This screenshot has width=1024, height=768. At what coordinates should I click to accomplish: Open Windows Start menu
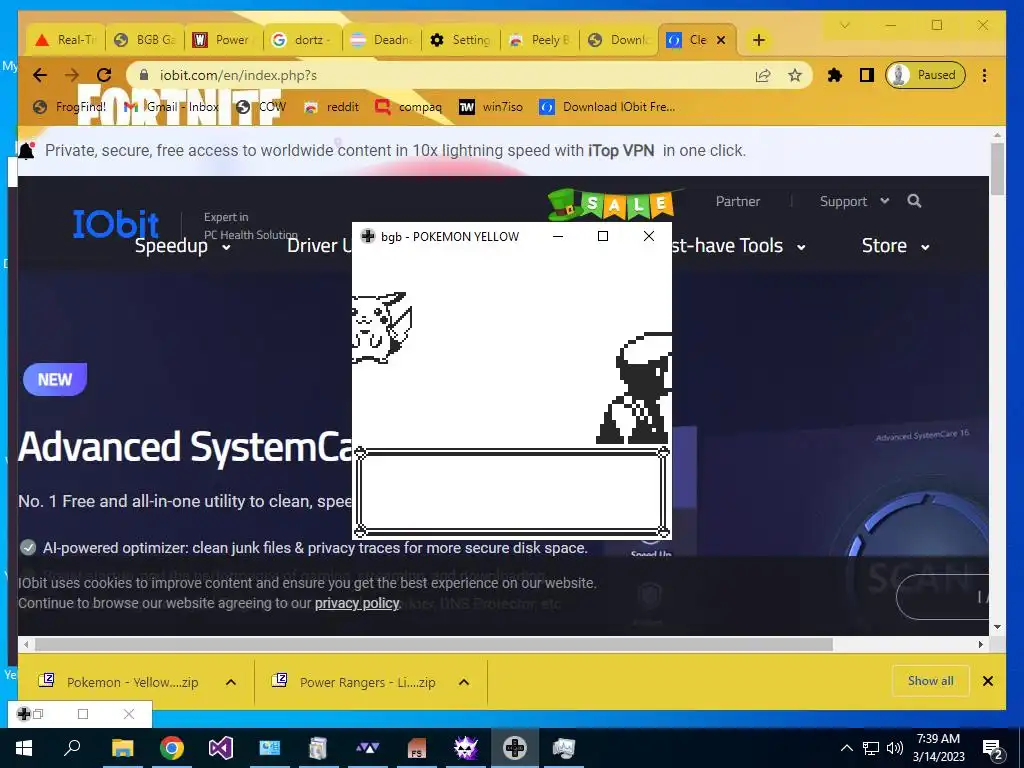[24, 748]
